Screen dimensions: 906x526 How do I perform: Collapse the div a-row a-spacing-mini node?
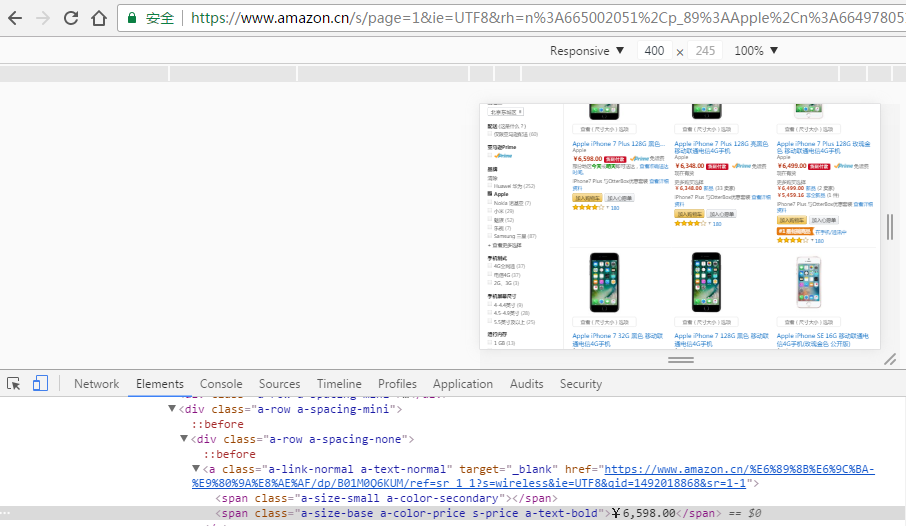[x=172, y=409]
